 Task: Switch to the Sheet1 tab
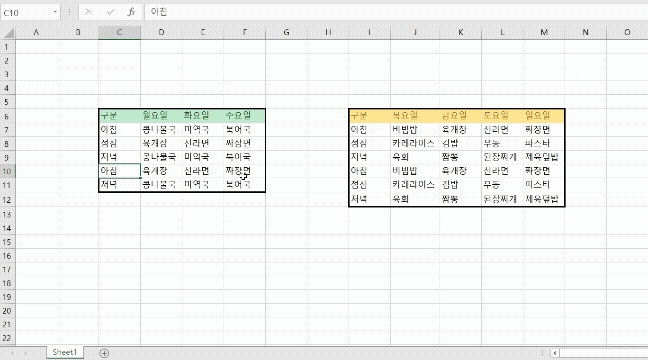[x=64, y=352]
